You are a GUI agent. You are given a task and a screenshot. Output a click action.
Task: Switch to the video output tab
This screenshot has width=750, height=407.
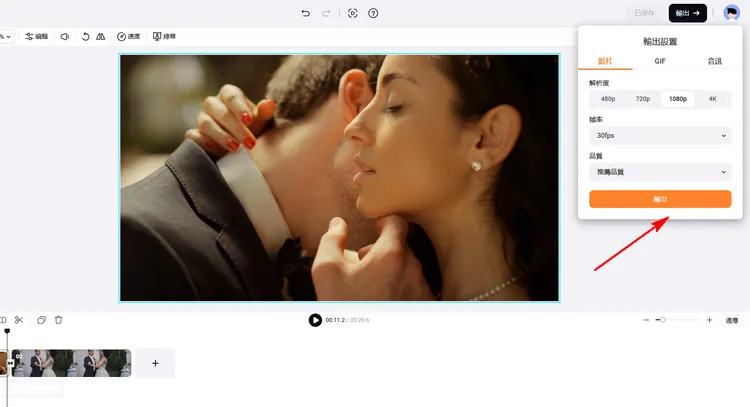pyautogui.click(x=605, y=61)
